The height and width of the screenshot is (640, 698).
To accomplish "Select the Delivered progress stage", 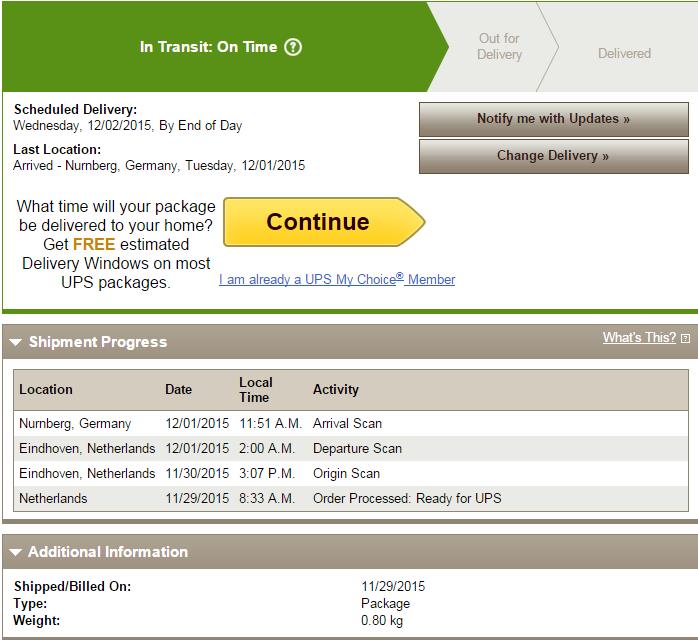I will (x=624, y=53).
